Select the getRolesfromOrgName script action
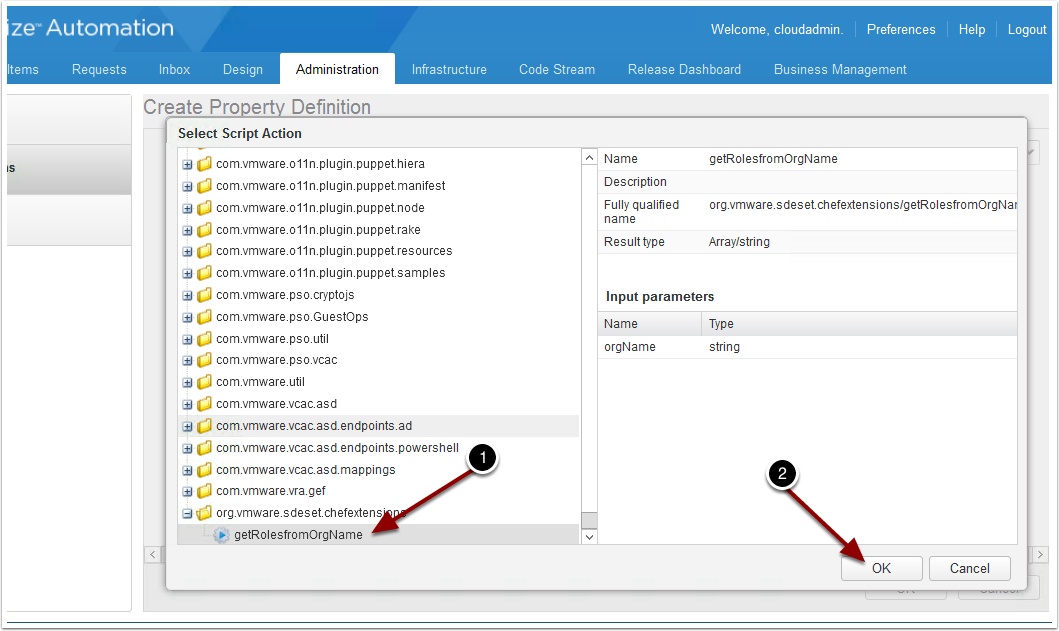The width and height of the screenshot is (1059, 631). [298, 535]
